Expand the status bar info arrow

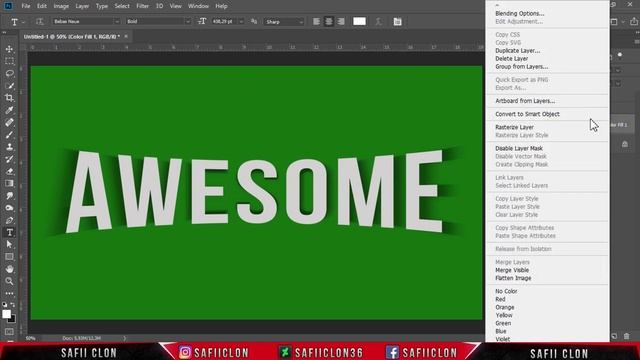(124, 338)
